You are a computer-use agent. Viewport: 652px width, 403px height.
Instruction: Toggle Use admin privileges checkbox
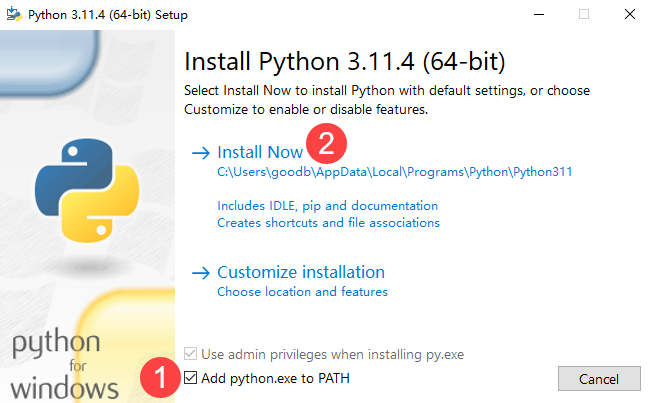tap(190, 354)
